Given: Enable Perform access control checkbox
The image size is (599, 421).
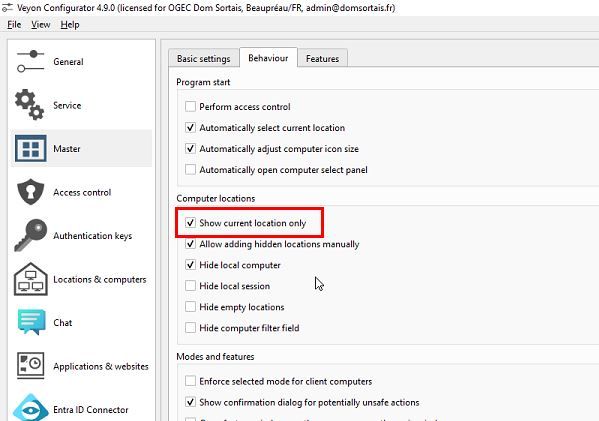Looking at the screenshot, I should point(190,106).
